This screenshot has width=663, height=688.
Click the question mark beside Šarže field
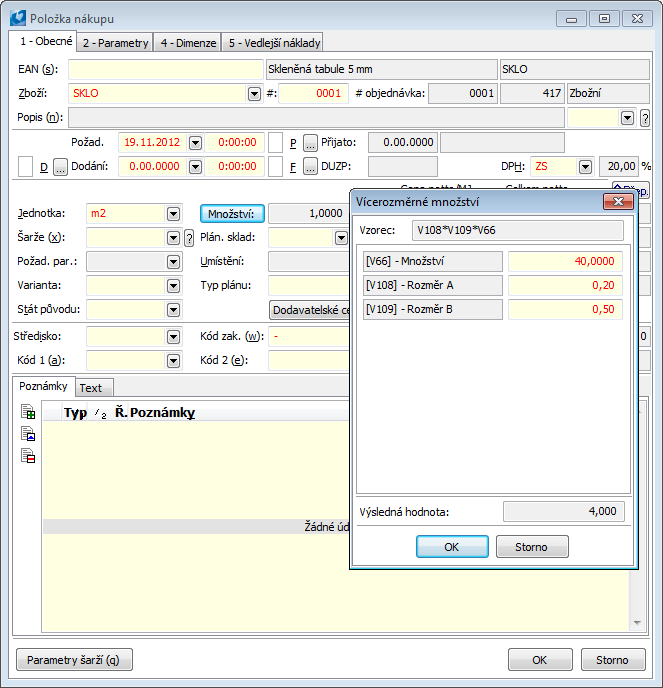pyautogui.click(x=189, y=238)
